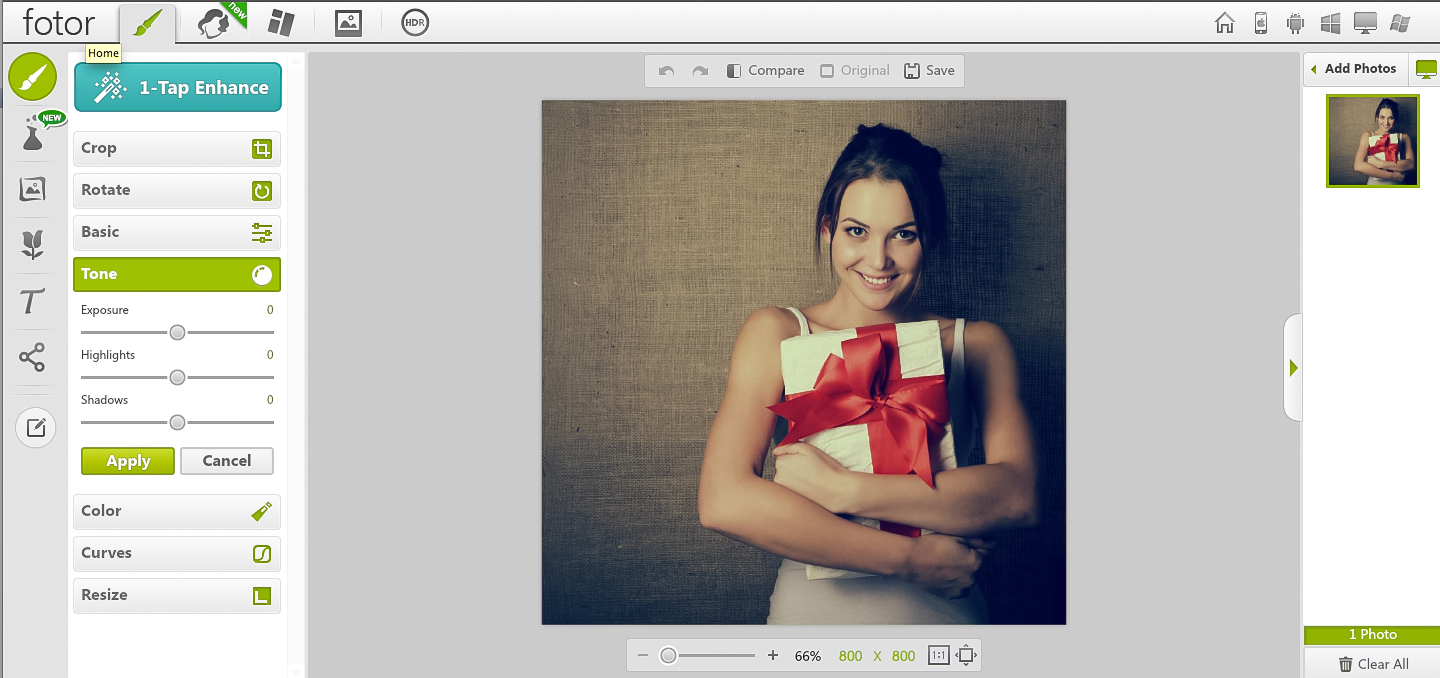Select the green brush Edit sidebar icon
This screenshot has height=678, width=1440.
33,77
